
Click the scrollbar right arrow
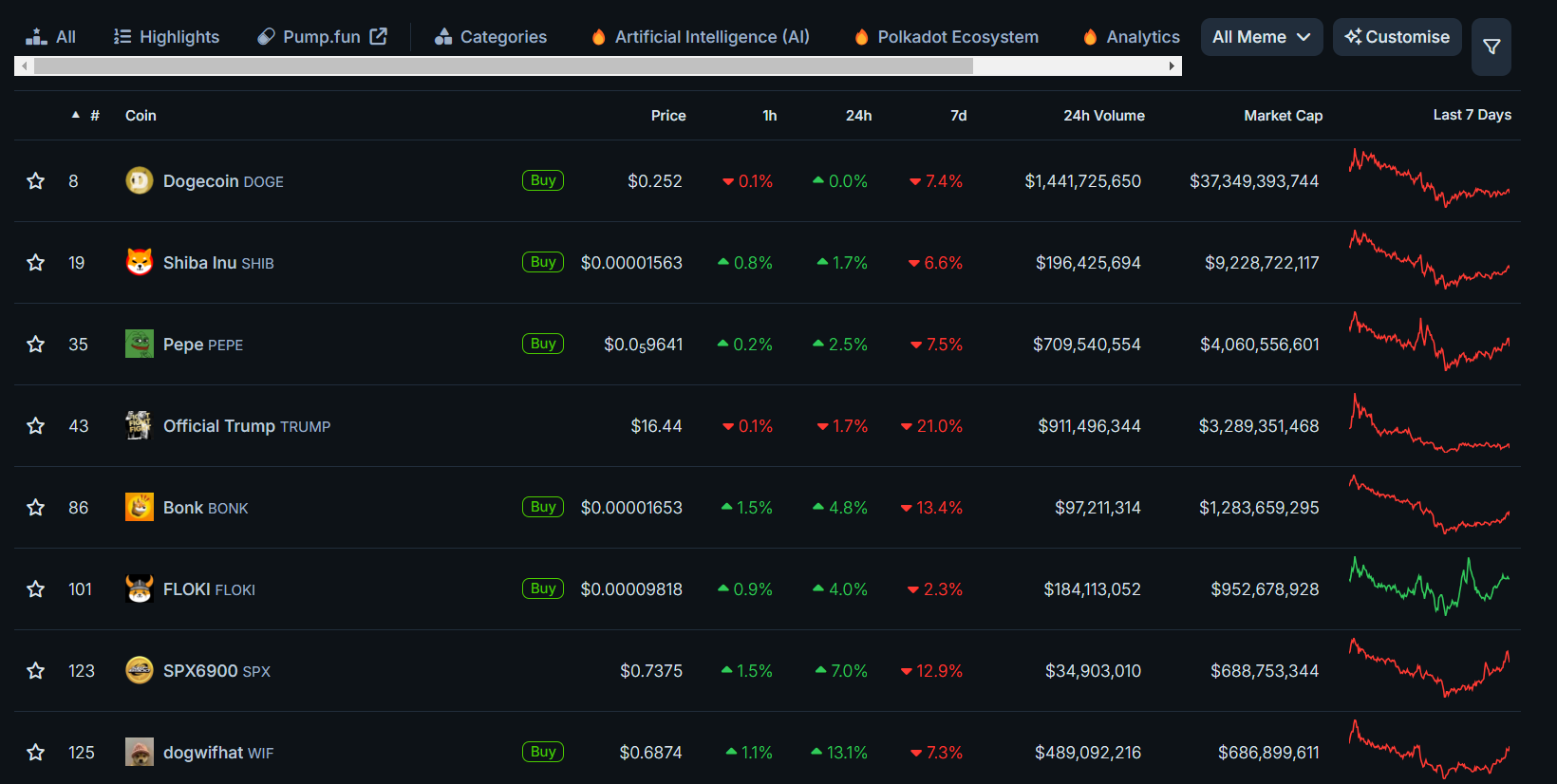(x=1172, y=65)
